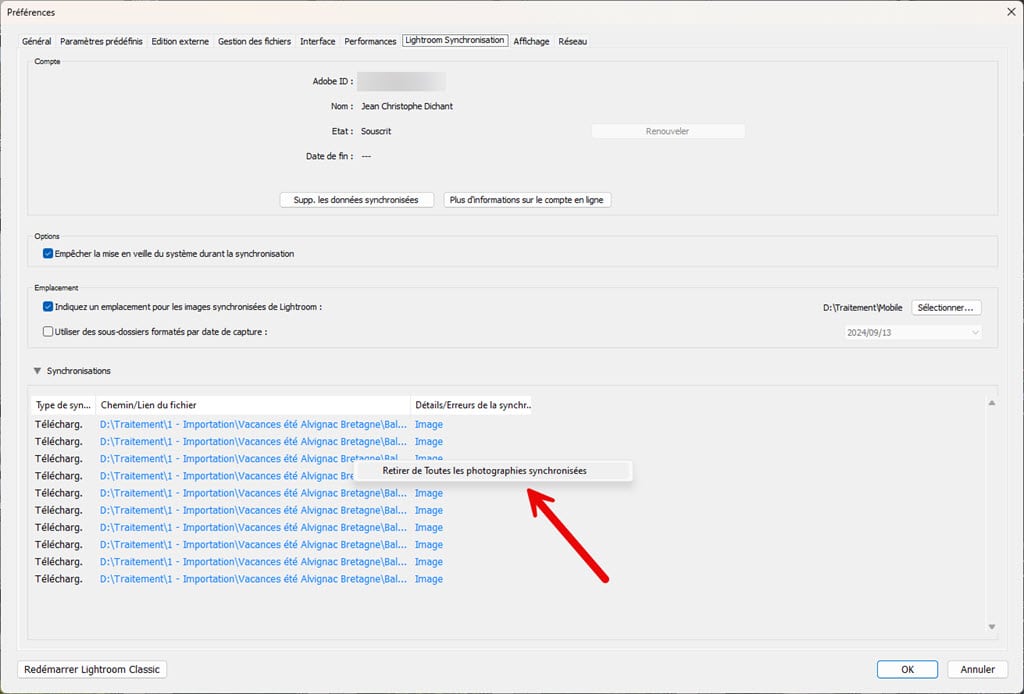The width and height of the screenshot is (1024, 694).
Task: Go to the Interface tab
Action: pos(317,41)
